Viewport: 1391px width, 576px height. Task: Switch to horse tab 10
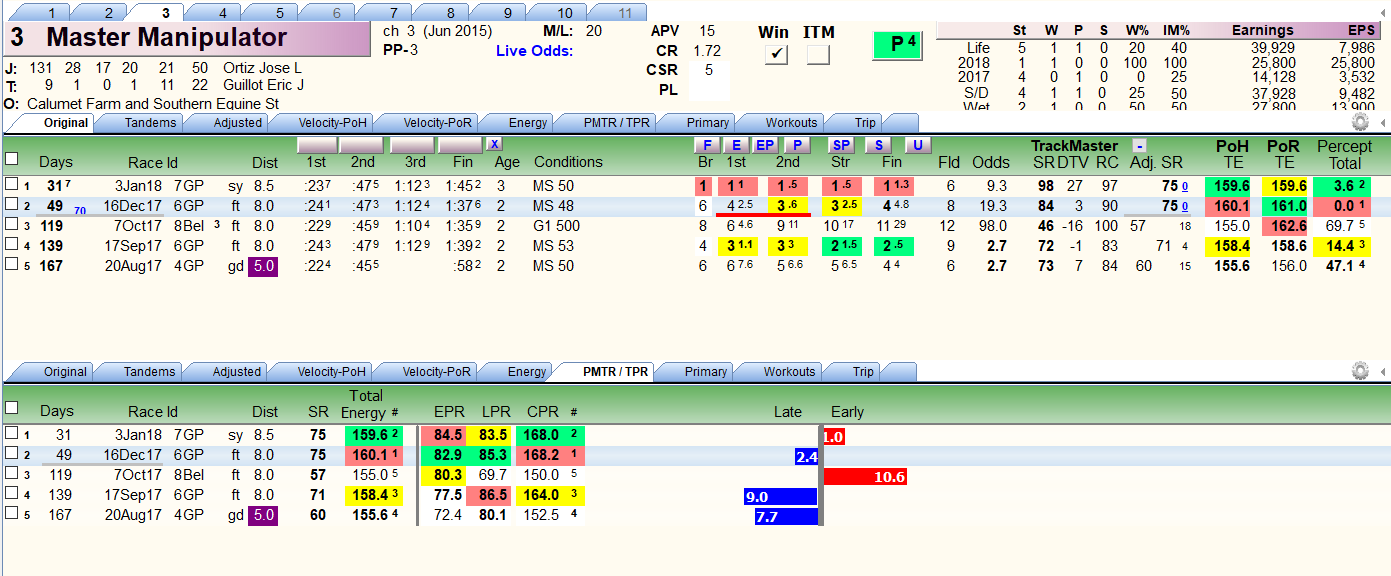pyautogui.click(x=565, y=13)
